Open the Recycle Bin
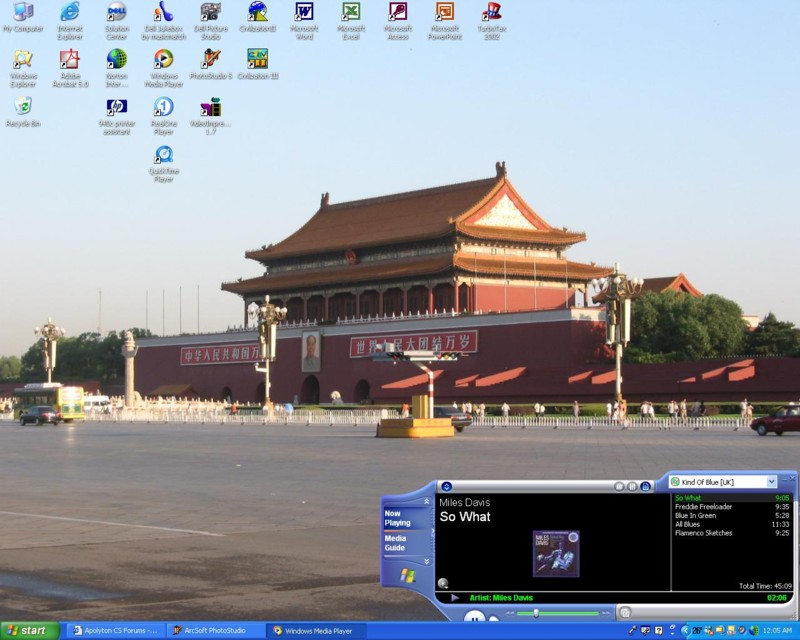The image size is (800, 640). pos(22,106)
